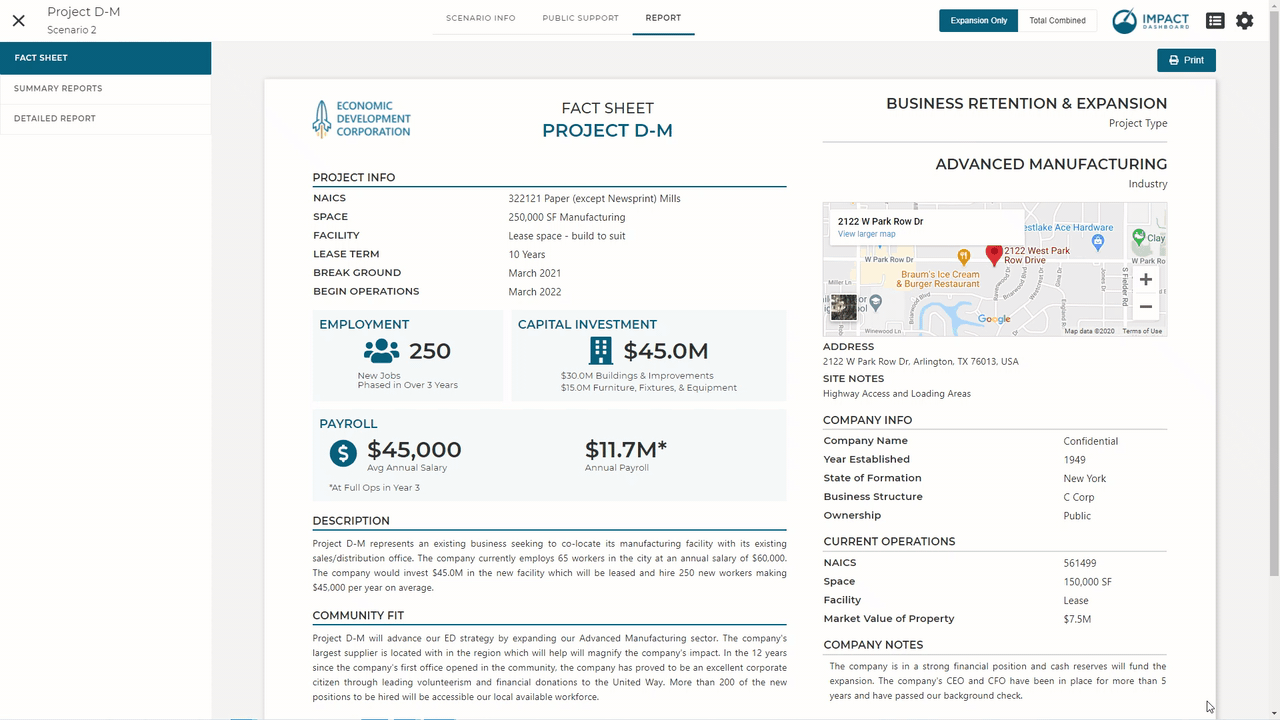
Task: Switch to Expansion Only view
Action: tap(978, 20)
